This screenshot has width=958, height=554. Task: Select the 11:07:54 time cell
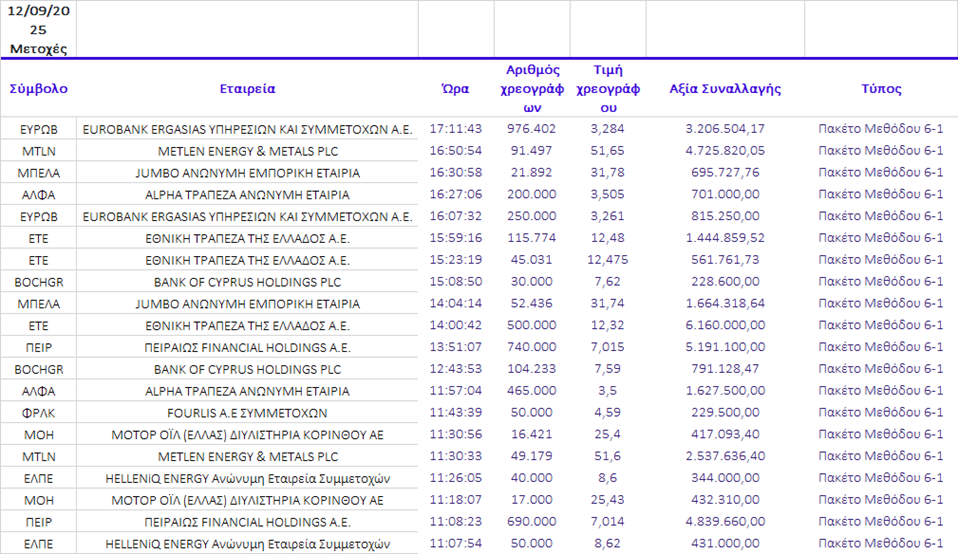[456, 543]
